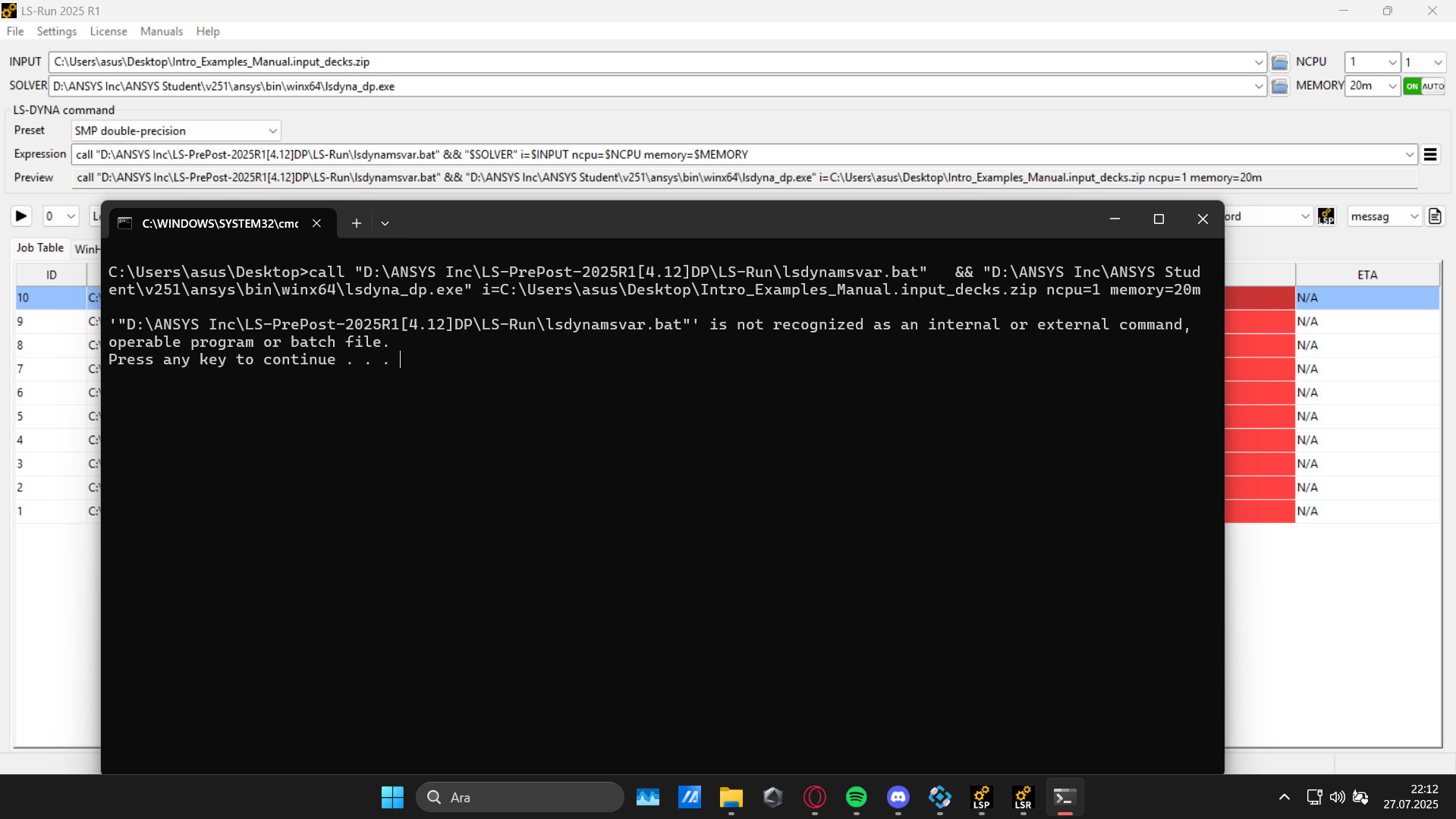Open Opera browser from the taskbar
1456x819 pixels.
815,797
